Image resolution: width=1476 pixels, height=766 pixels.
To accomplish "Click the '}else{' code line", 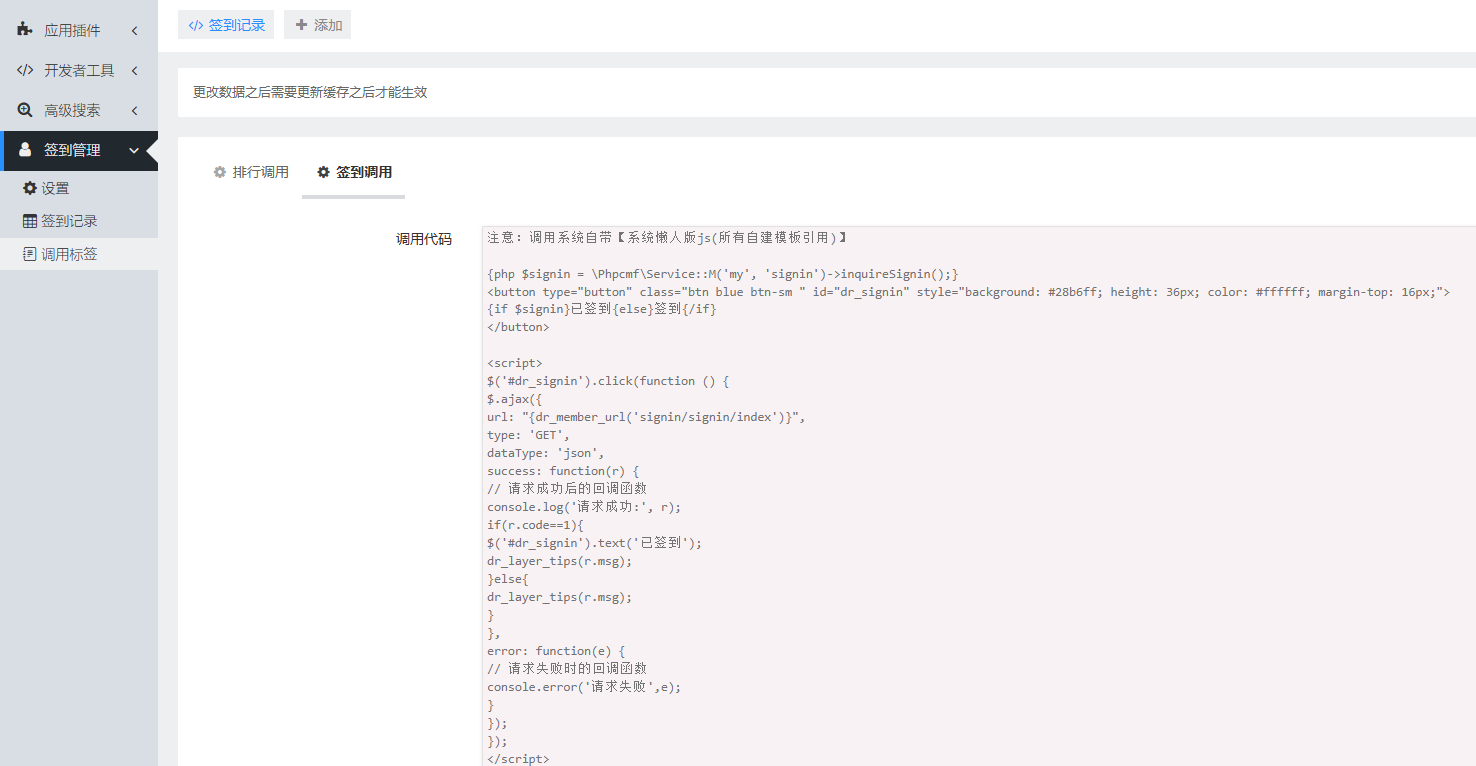I will point(507,579).
